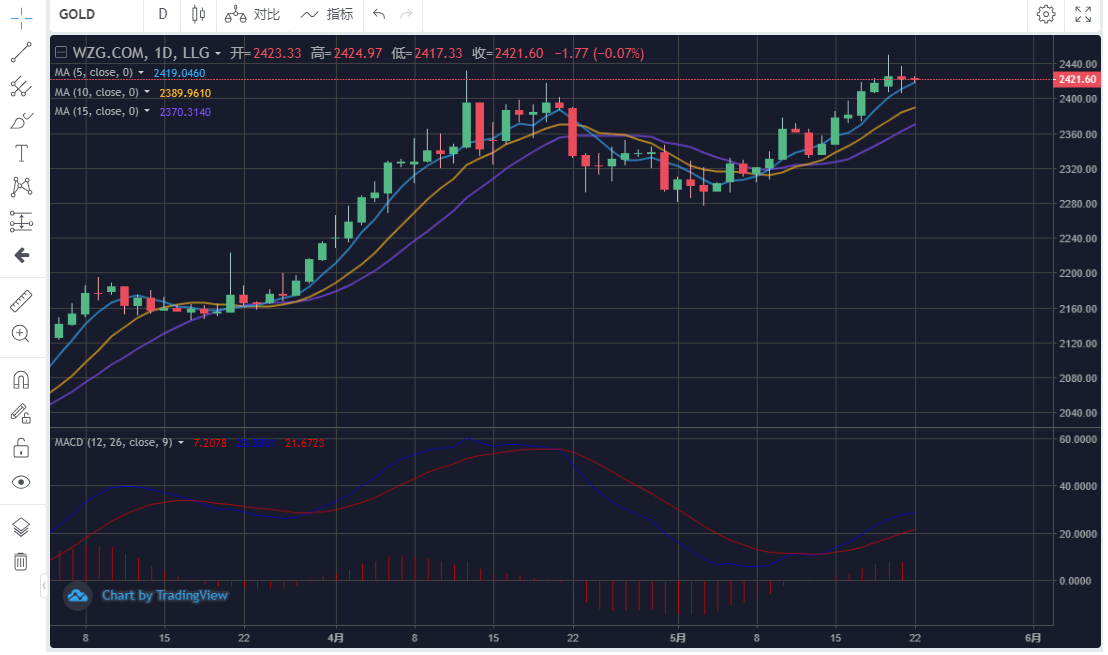Expand the MACD indicator dropdown arrow
1108x655 pixels.
181,442
